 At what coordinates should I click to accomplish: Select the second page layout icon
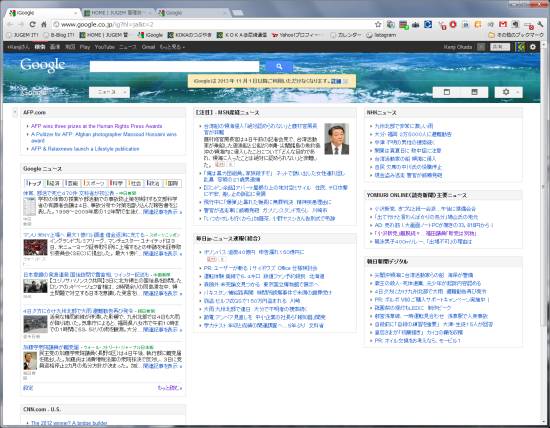[x=474, y=92]
